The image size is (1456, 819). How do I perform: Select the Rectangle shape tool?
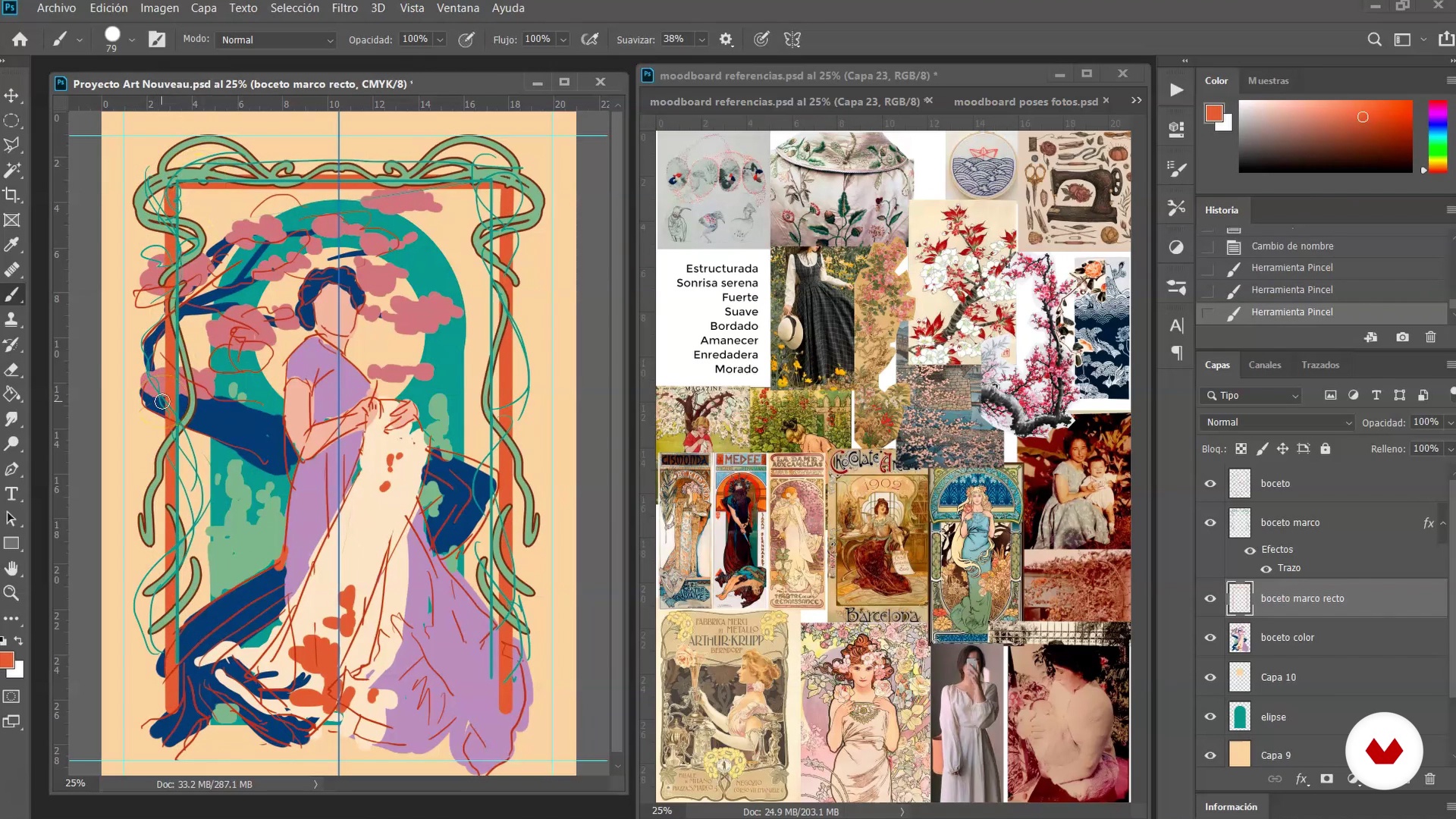pos(12,544)
